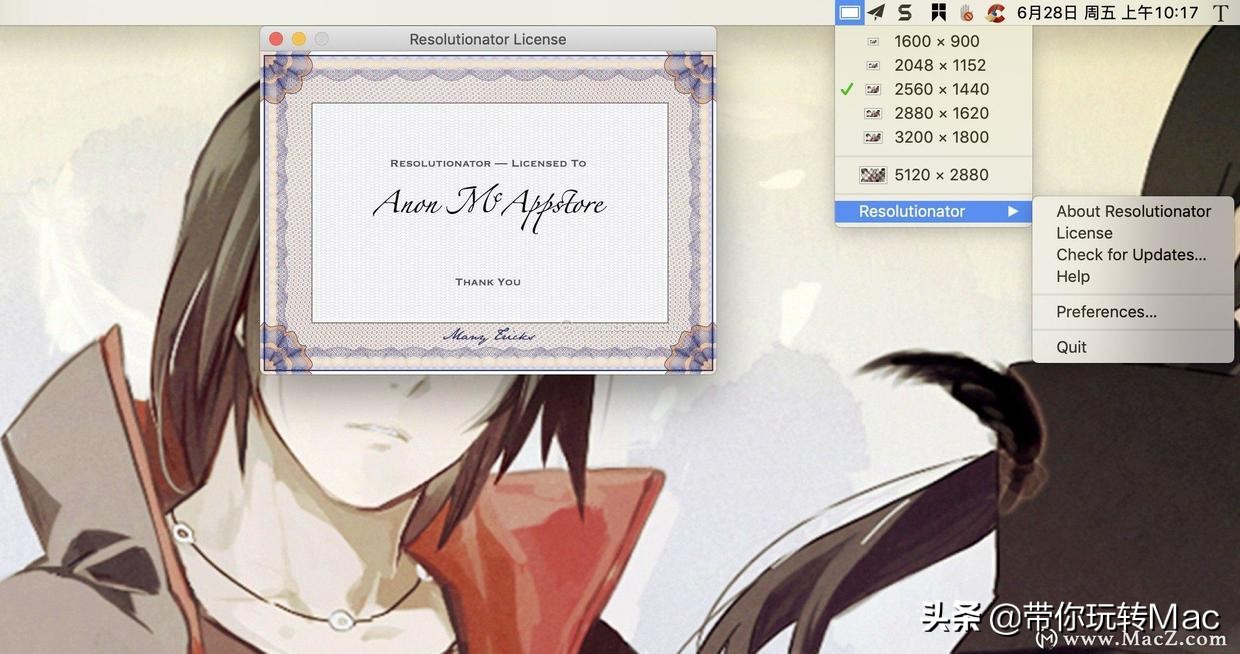1240x654 pixels.
Task: Click the 'Thank You' text on certificate
Action: click(488, 282)
